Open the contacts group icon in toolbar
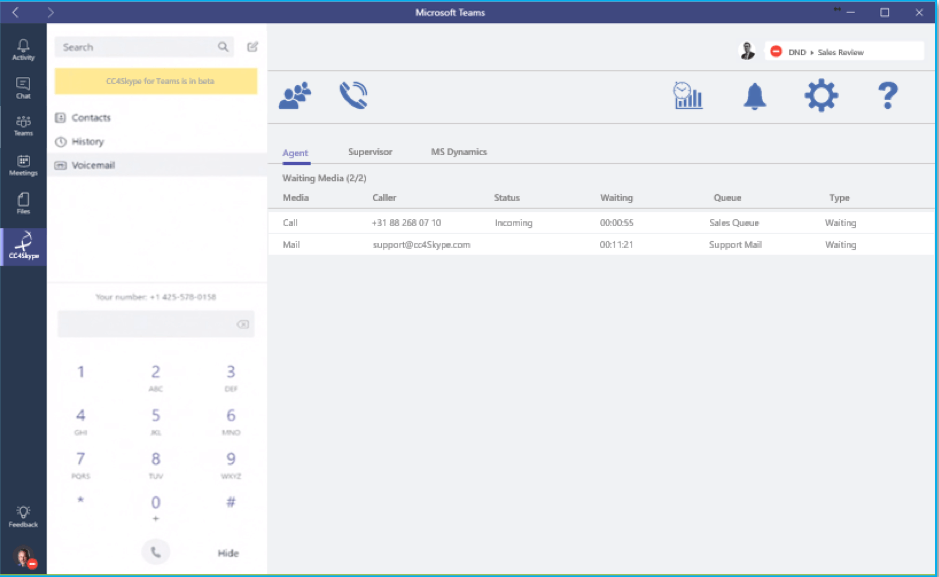 (x=295, y=95)
